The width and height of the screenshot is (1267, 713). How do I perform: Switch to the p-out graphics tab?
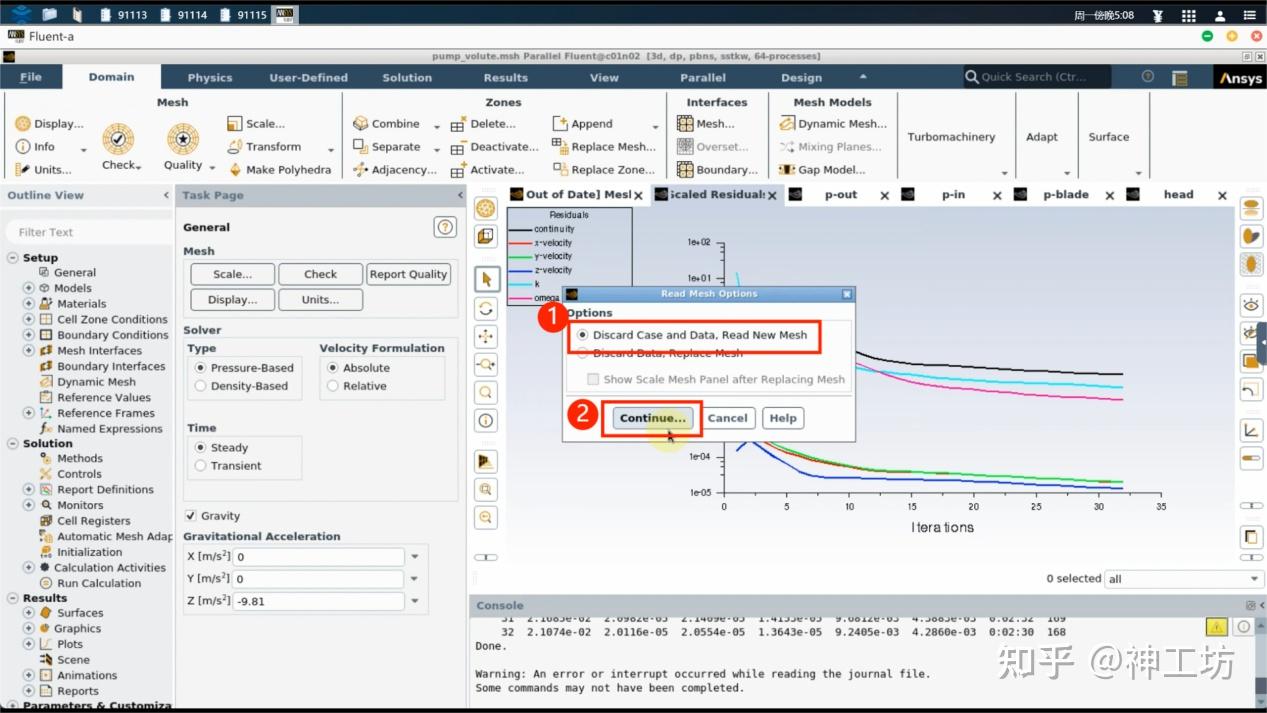point(841,195)
